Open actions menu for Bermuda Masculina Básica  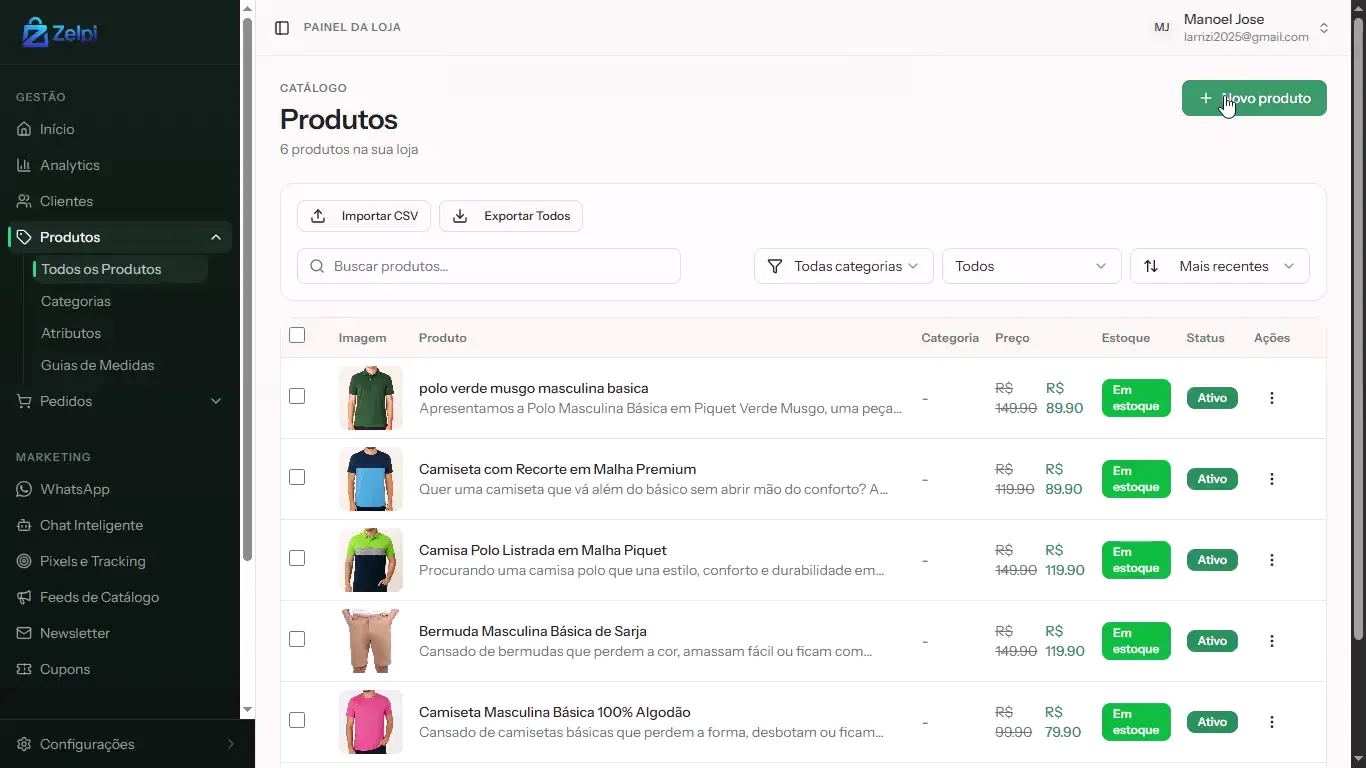(1272, 641)
